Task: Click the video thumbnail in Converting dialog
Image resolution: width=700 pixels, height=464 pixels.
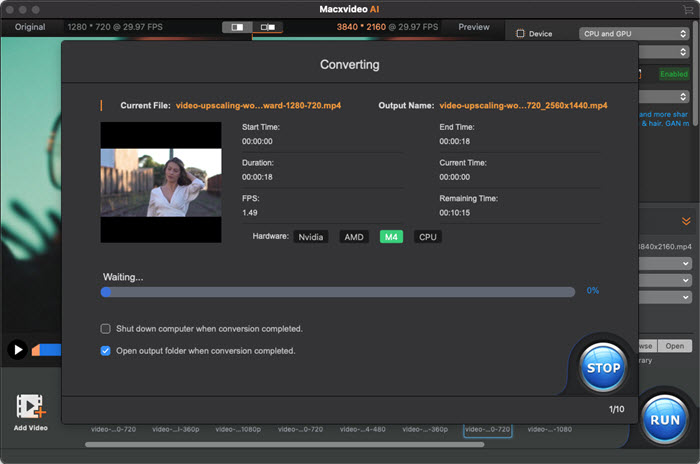Action: tap(161, 183)
